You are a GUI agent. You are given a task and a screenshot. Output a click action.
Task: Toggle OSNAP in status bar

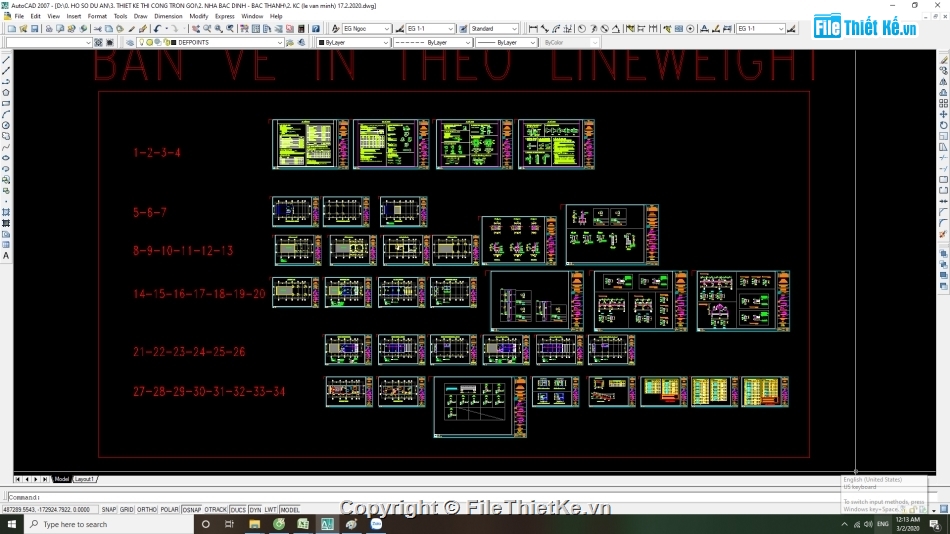pyautogui.click(x=191, y=510)
